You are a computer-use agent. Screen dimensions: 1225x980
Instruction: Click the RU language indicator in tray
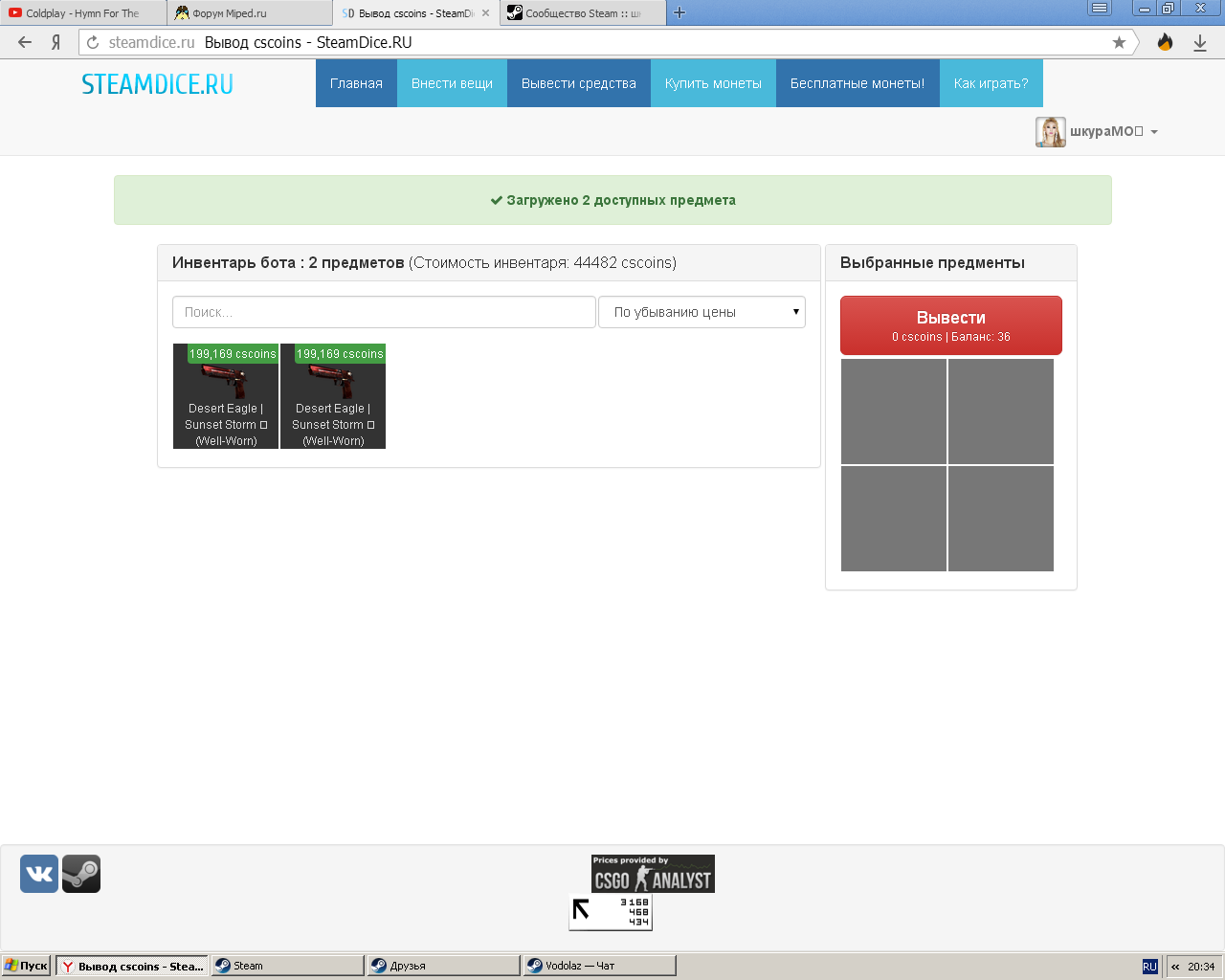(x=1150, y=967)
